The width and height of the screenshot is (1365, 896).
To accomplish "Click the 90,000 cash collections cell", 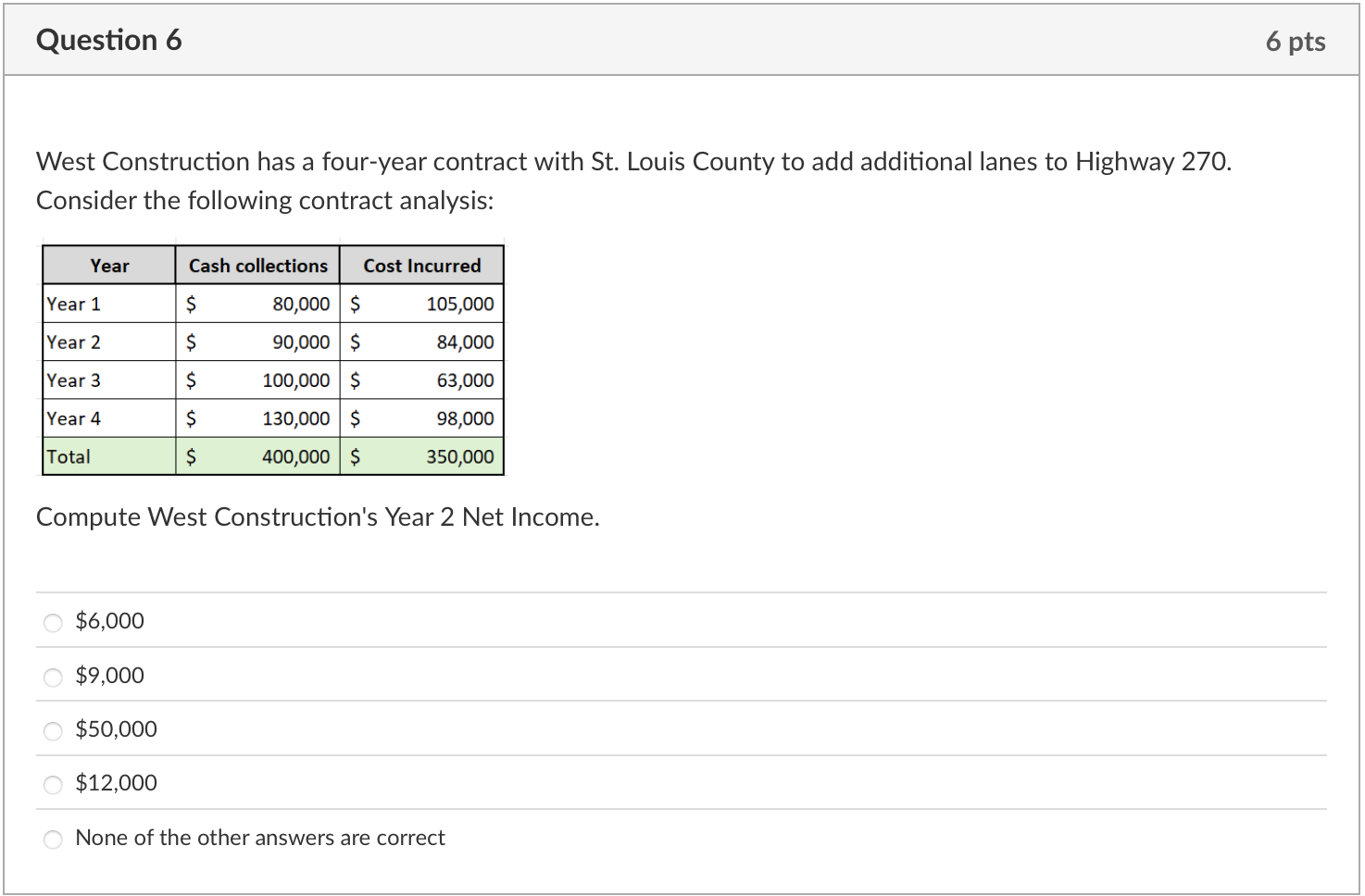I will click(x=258, y=342).
